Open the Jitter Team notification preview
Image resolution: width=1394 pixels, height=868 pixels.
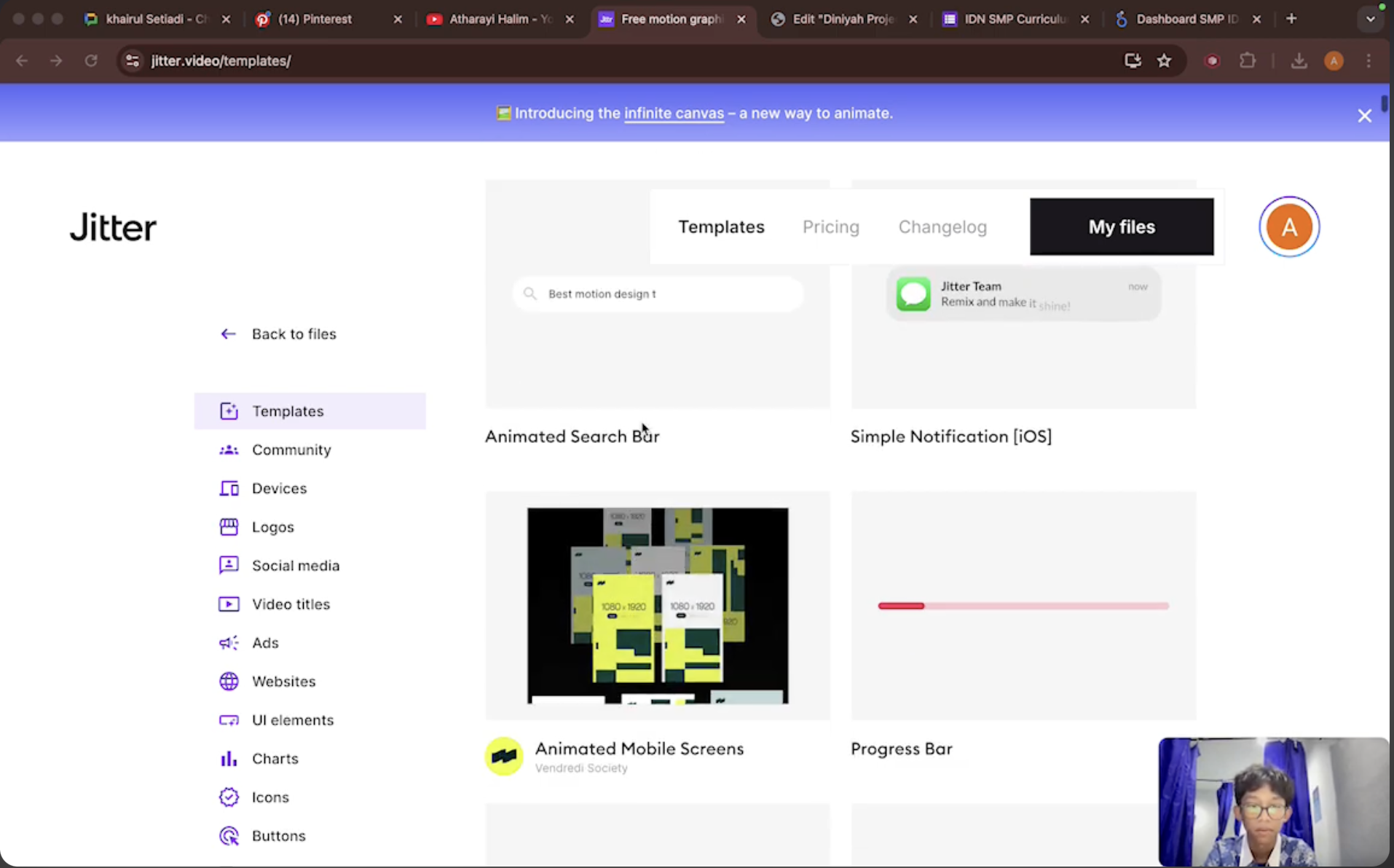(1023, 293)
